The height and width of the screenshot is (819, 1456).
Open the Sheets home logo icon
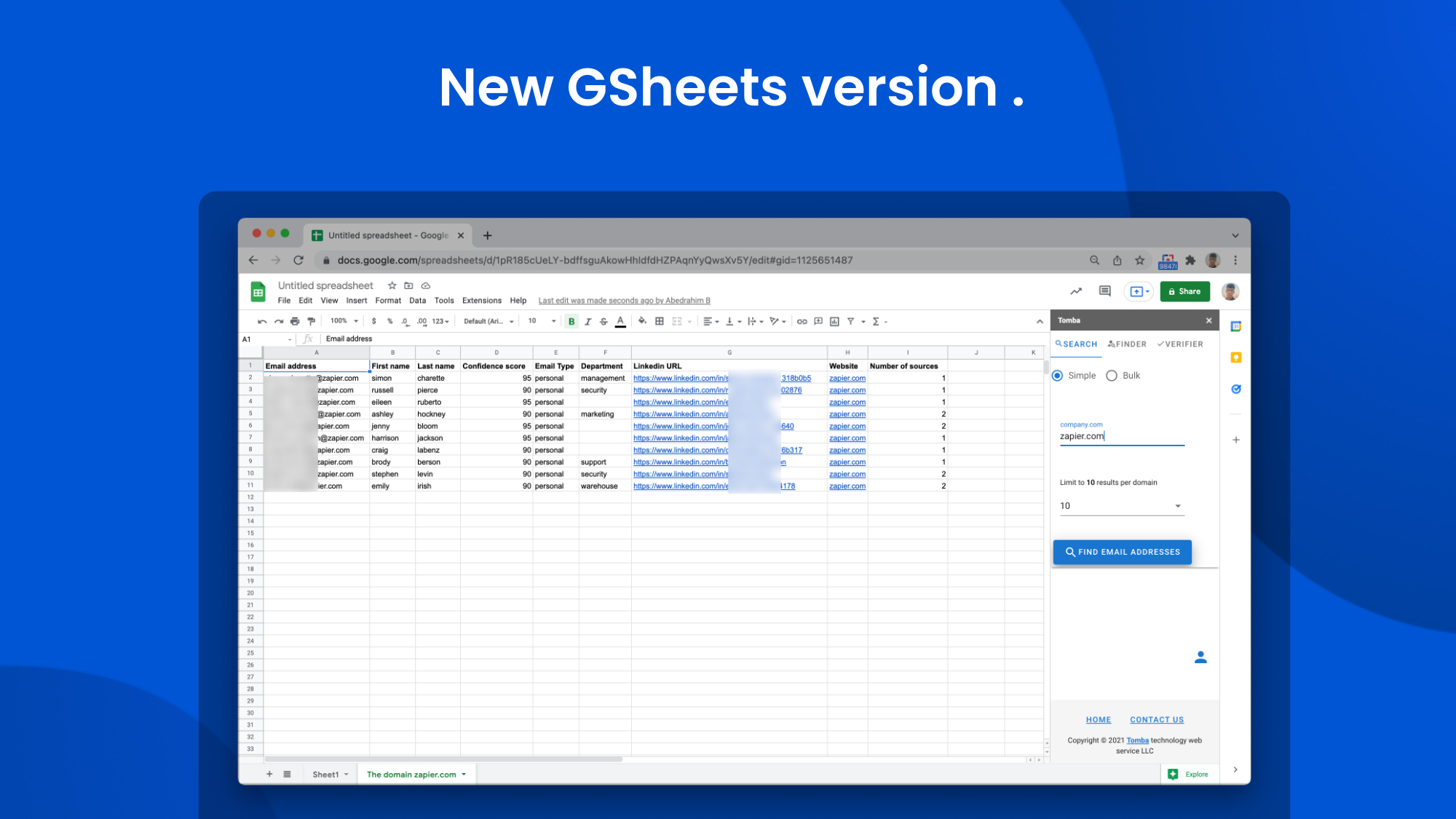click(x=258, y=292)
